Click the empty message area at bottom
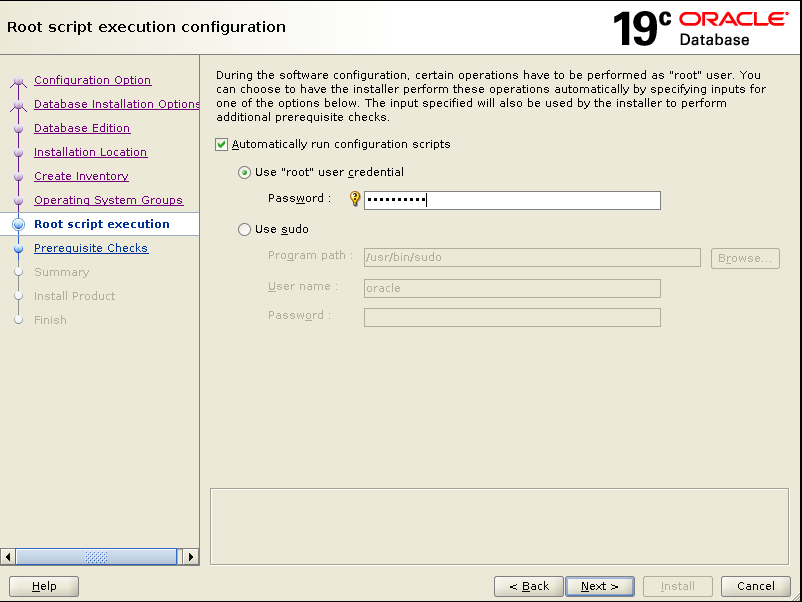802x602 pixels. click(x=499, y=526)
